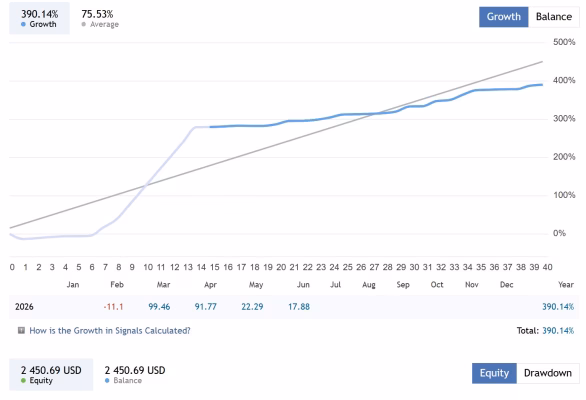Click the green Equity legend dot
Viewport: 586px width, 400px height.
click(23, 381)
